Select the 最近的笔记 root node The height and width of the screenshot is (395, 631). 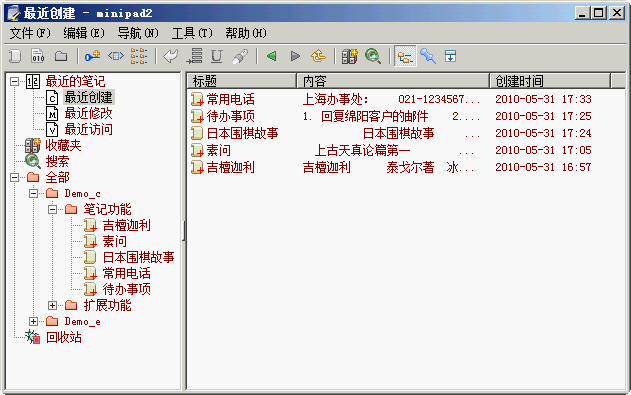(75, 82)
